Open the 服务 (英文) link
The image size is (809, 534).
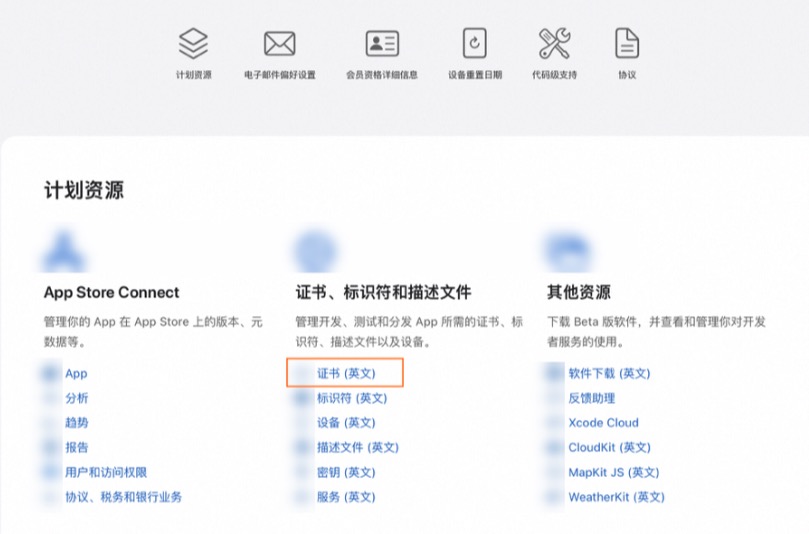point(346,497)
